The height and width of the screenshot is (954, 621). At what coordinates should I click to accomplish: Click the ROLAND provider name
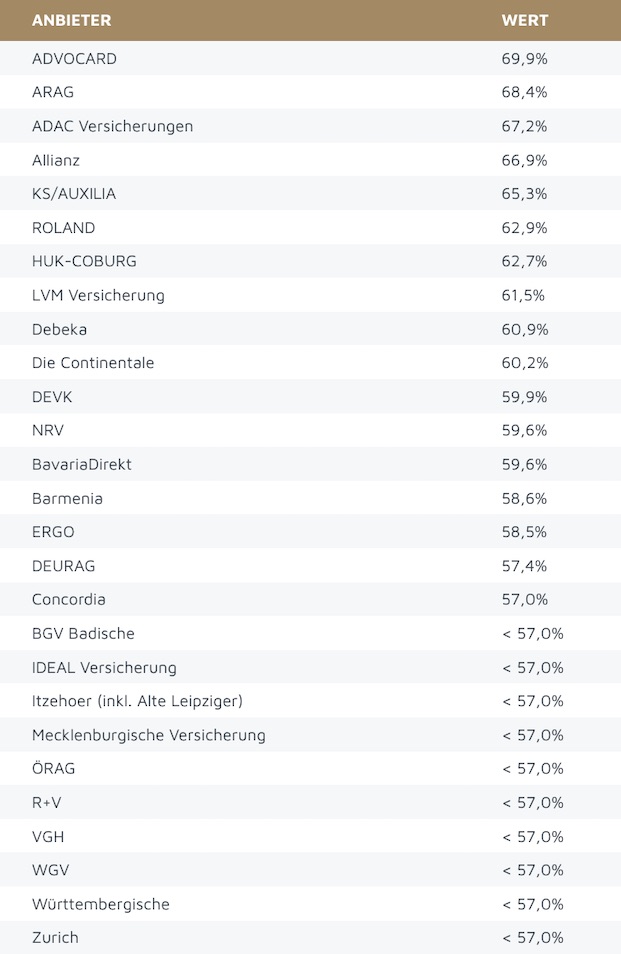[x=64, y=228]
